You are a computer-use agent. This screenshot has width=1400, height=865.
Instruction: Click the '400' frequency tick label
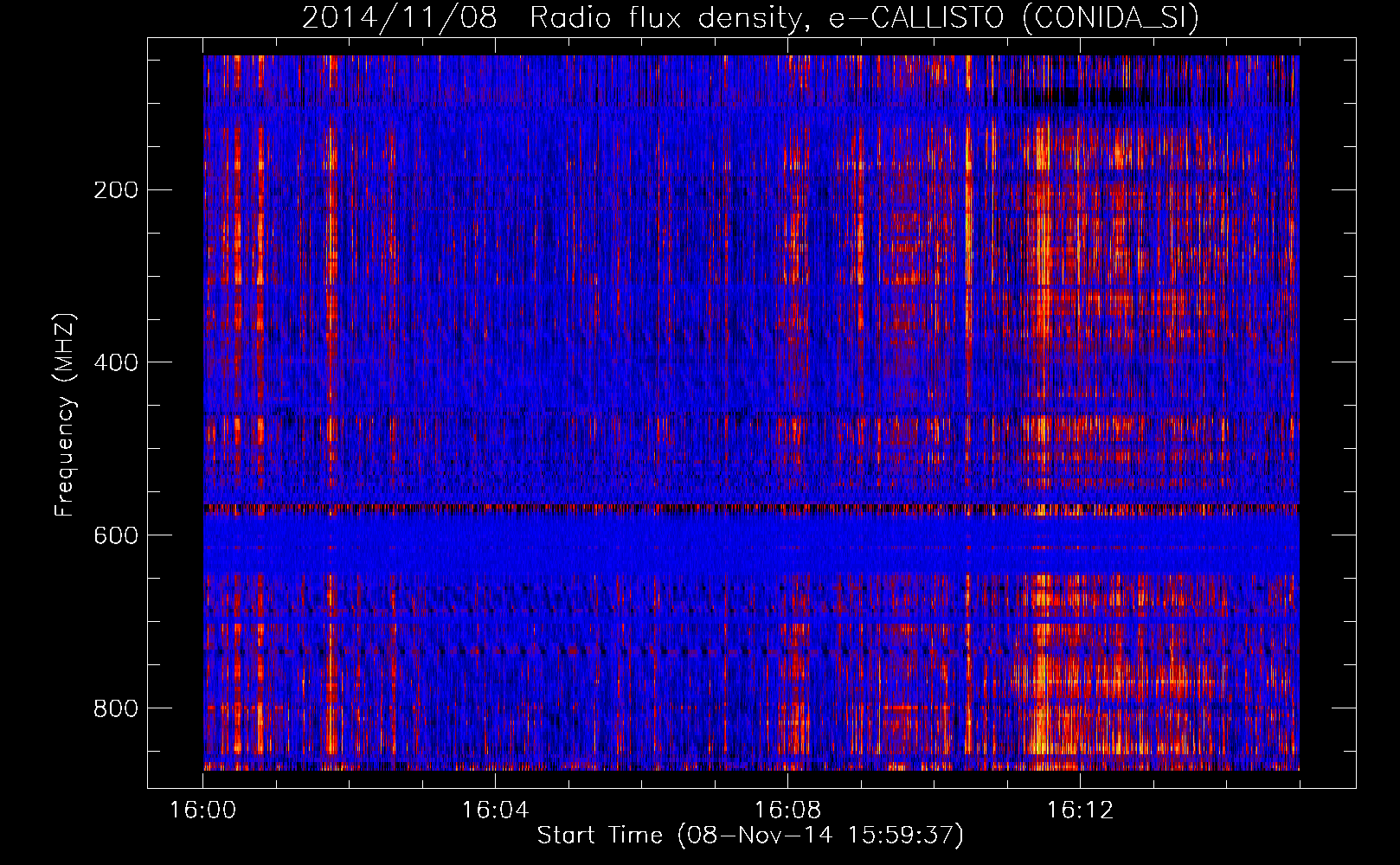[x=116, y=362]
